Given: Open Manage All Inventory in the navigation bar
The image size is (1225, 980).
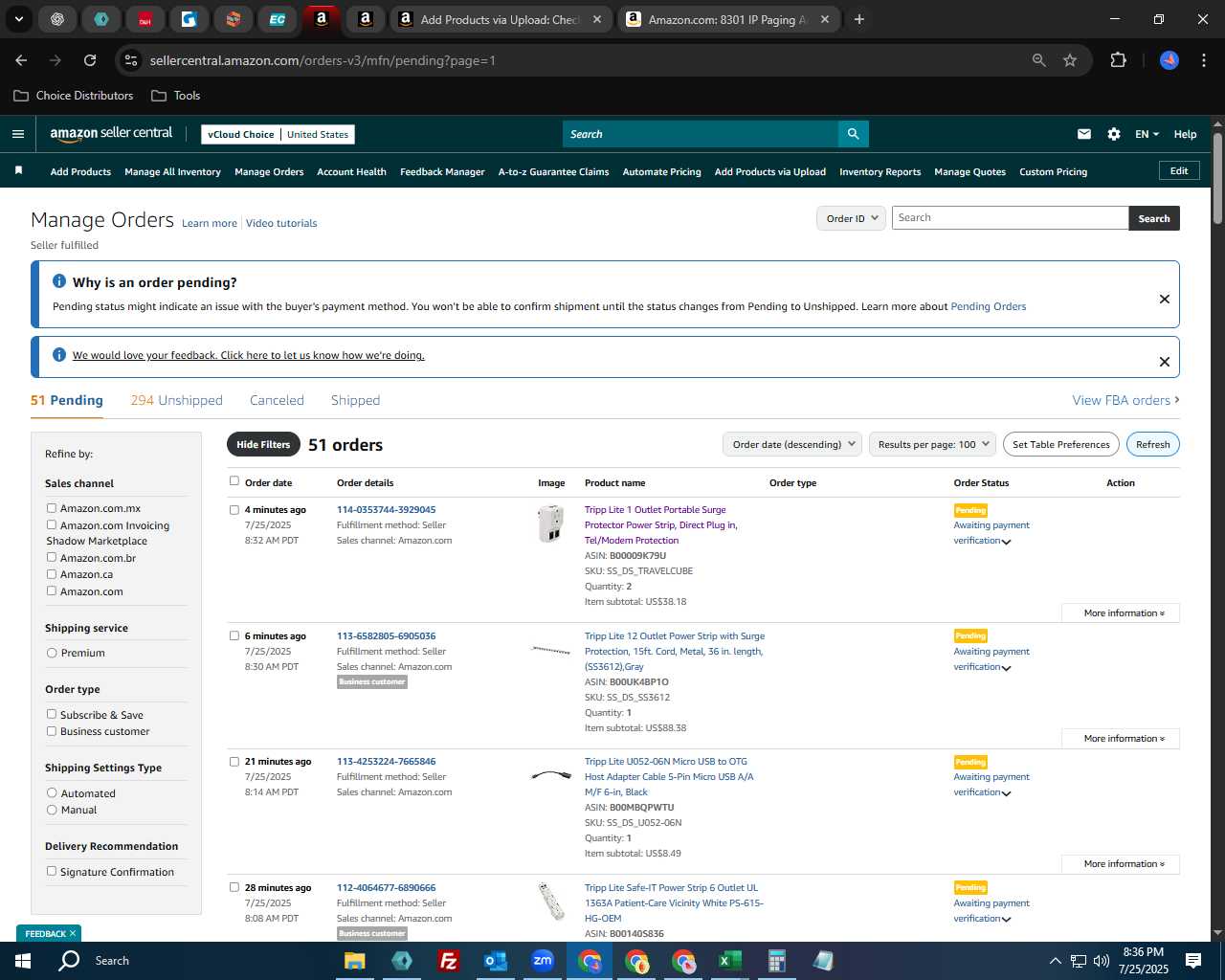Looking at the screenshot, I should click(x=172, y=172).
